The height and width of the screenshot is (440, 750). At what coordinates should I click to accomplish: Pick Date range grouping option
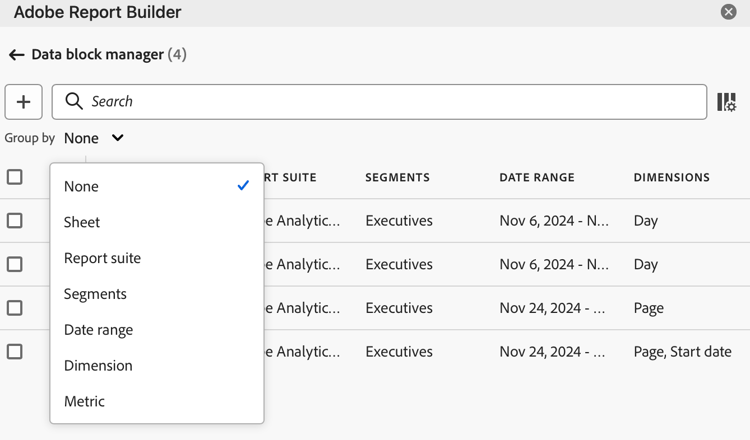tap(99, 330)
